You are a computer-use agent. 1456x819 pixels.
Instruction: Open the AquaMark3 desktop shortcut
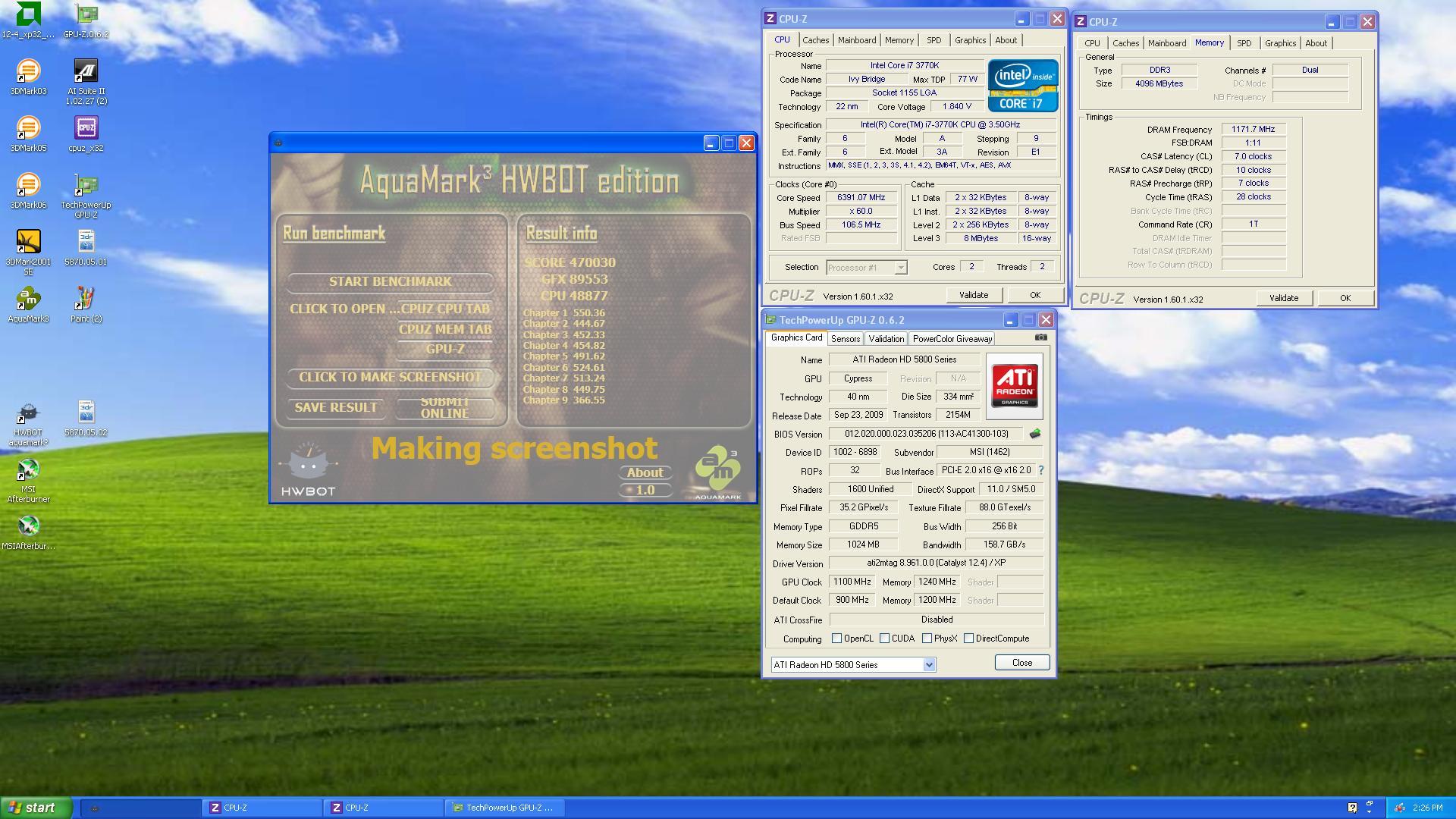click(x=28, y=305)
